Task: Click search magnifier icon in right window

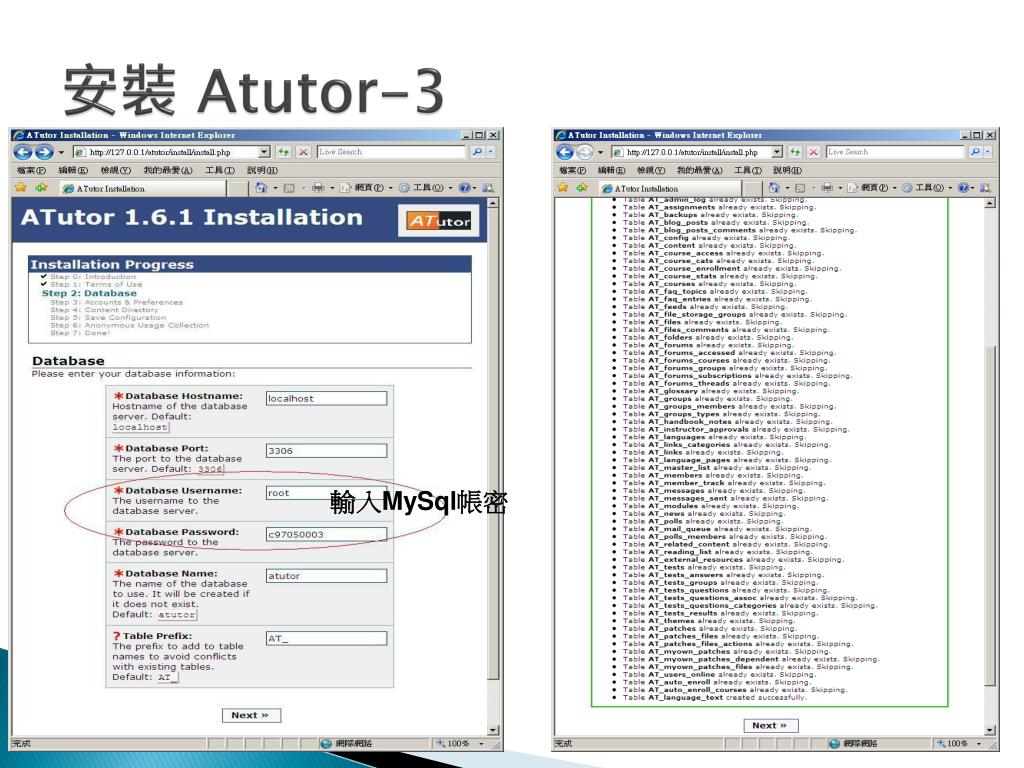Action: click(975, 152)
